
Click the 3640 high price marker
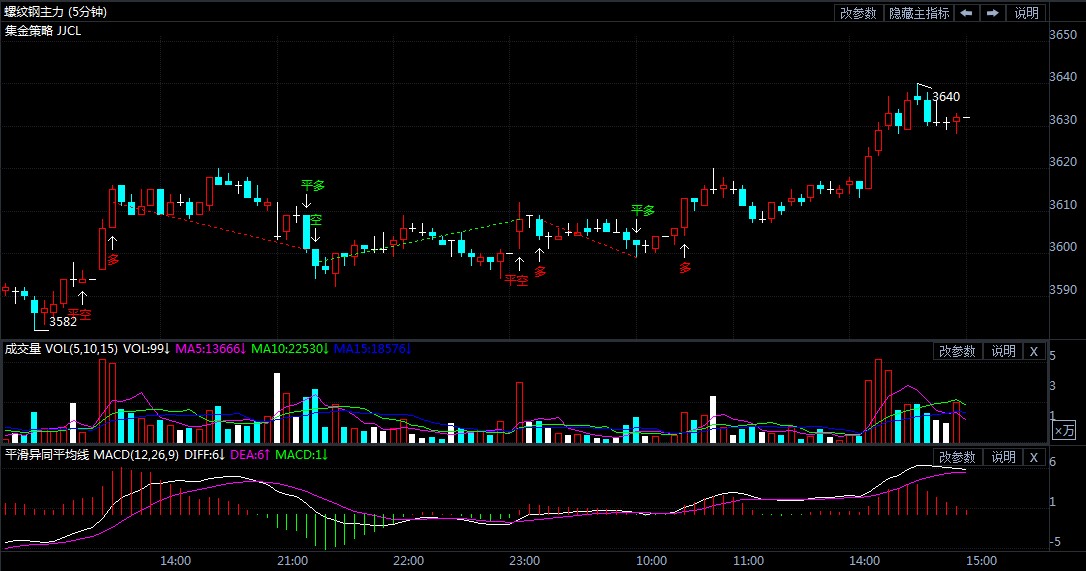(x=946, y=97)
